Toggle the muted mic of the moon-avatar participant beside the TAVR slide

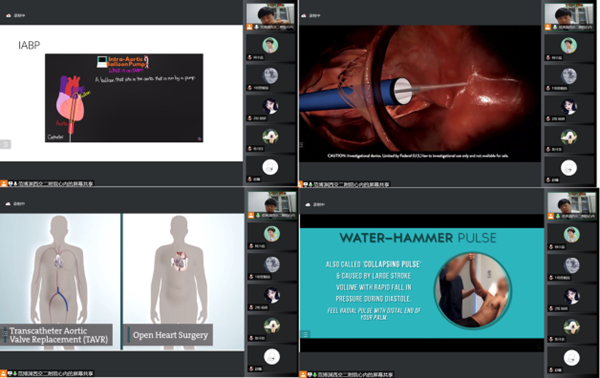(251, 277)
